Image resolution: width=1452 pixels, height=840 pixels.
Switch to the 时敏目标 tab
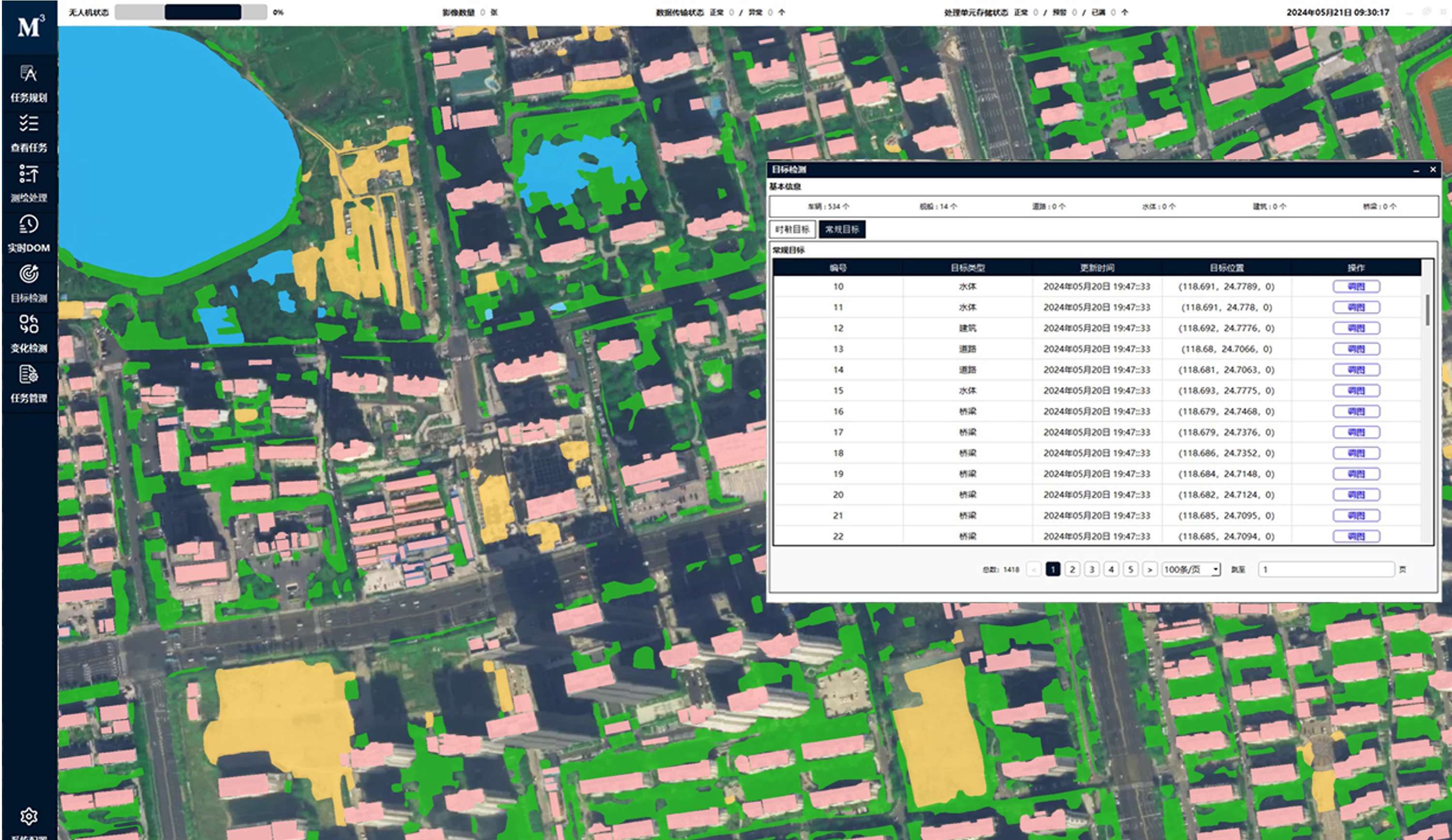click(x=792, y=229)
